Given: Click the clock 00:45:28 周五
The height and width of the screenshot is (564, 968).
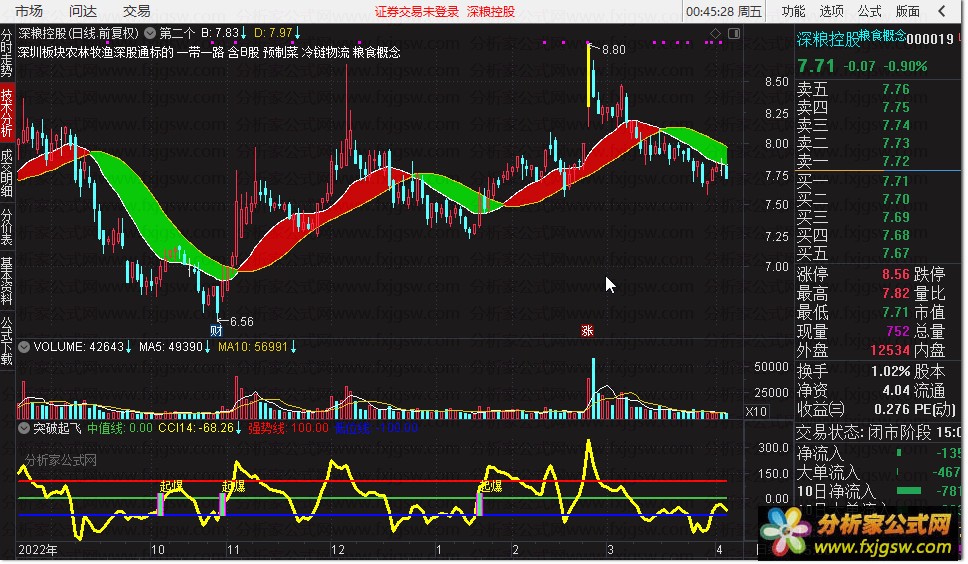Looking at the screenshot, I should click(x=724, y=12).
